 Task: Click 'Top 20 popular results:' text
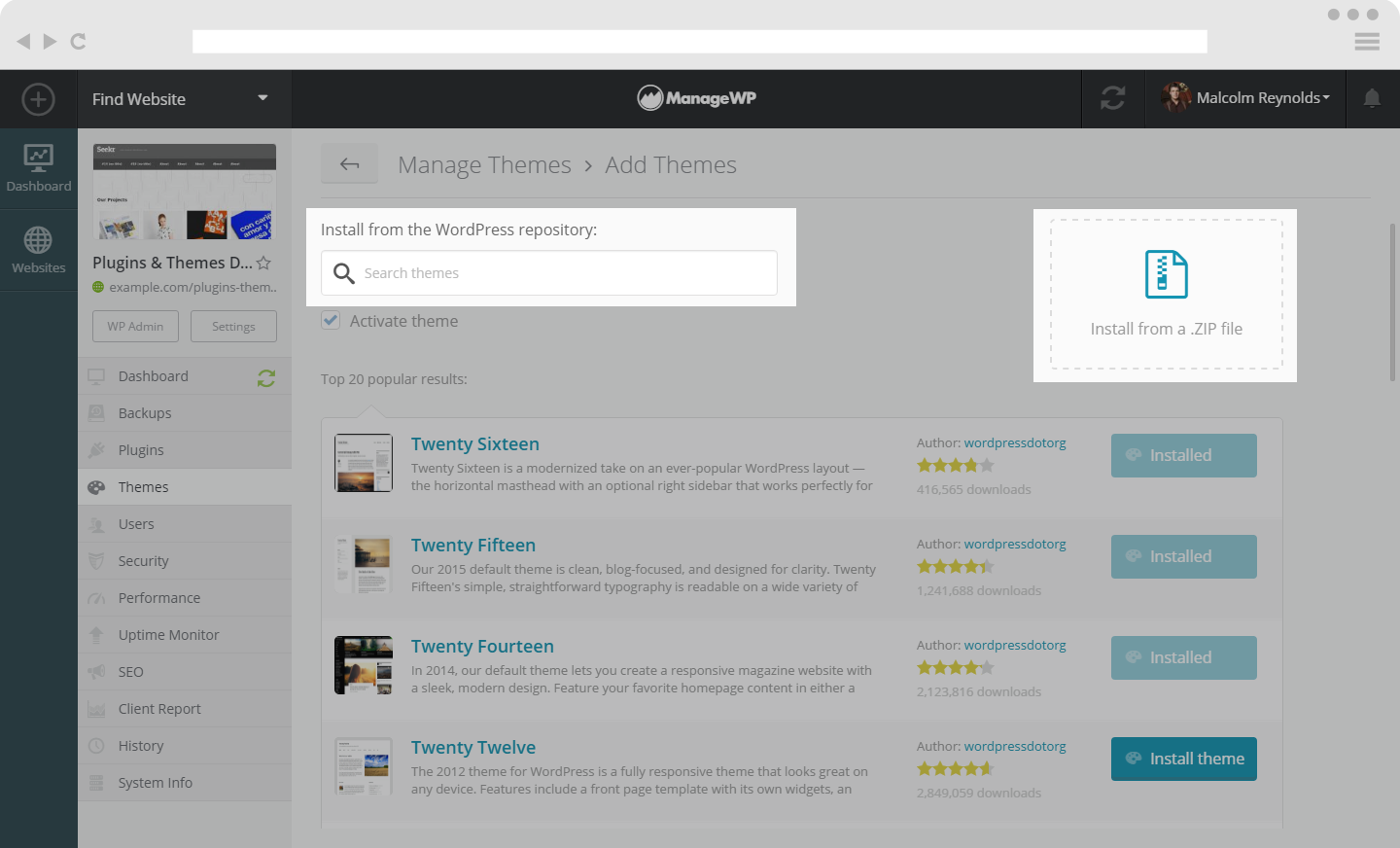click(x=394, y=379)
